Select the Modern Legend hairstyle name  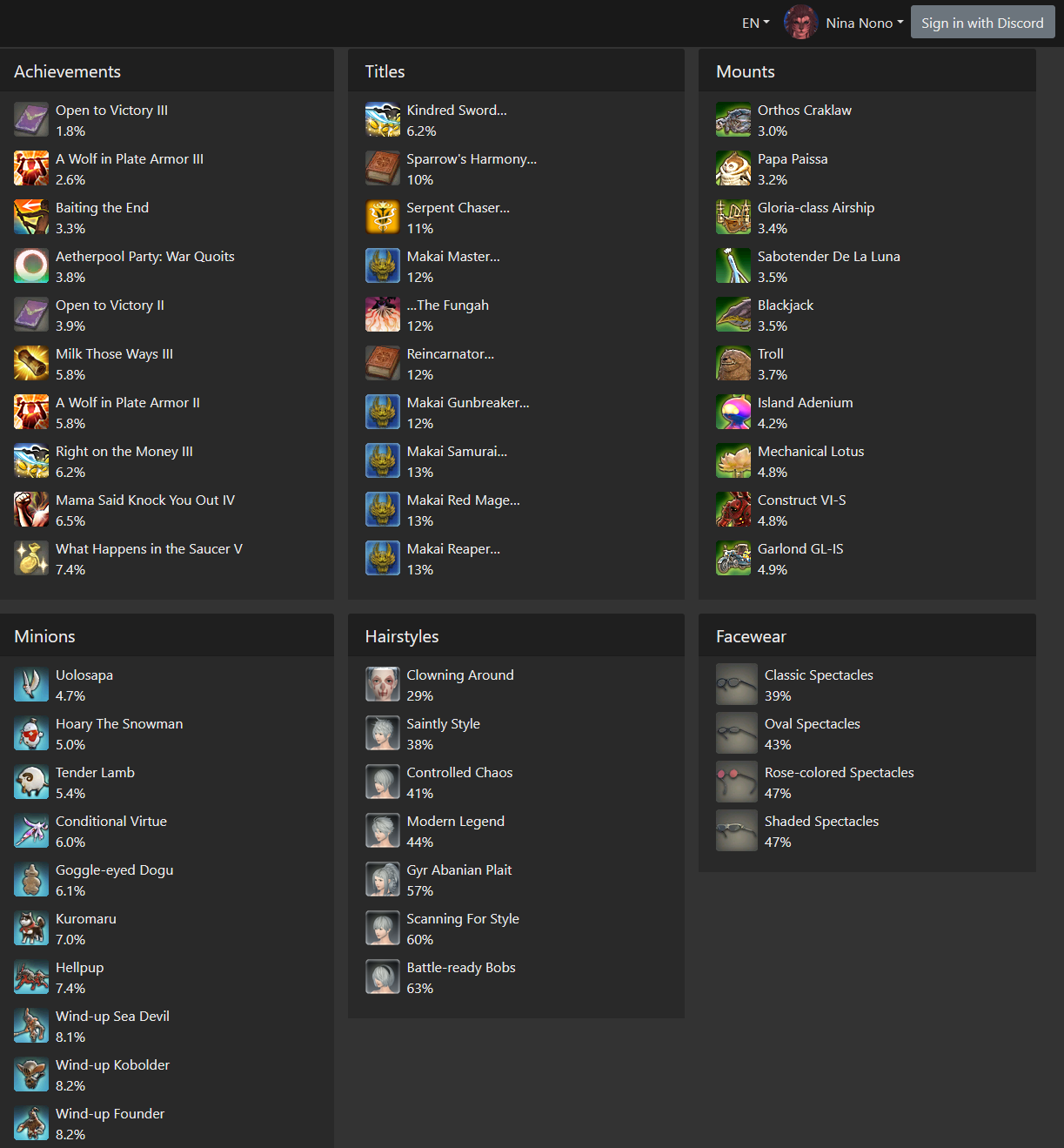pos(456,822)
